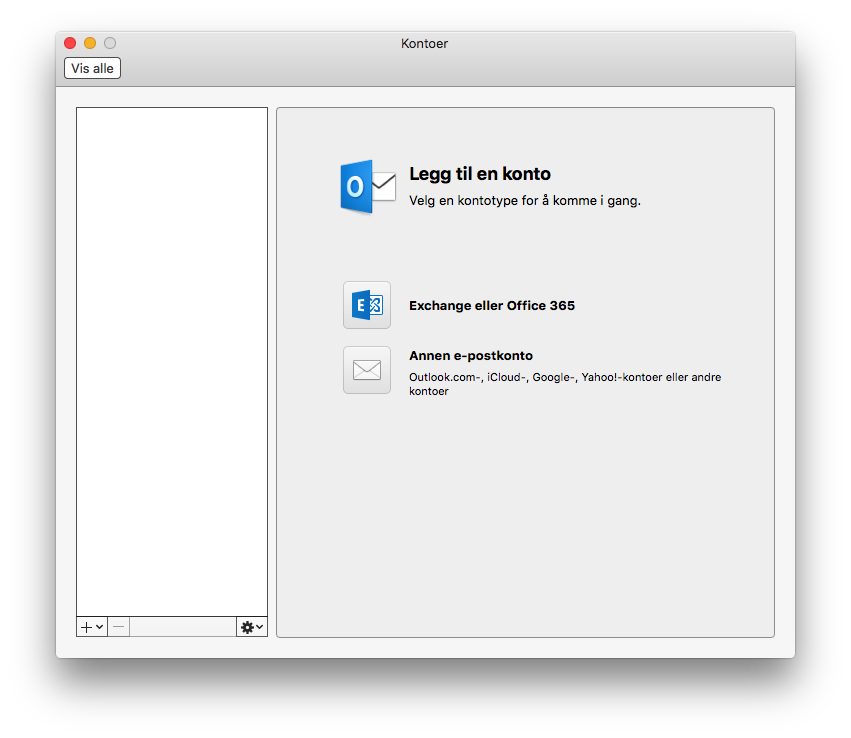
Task: Click the Exchange account icon
Action: coord(367,305)
